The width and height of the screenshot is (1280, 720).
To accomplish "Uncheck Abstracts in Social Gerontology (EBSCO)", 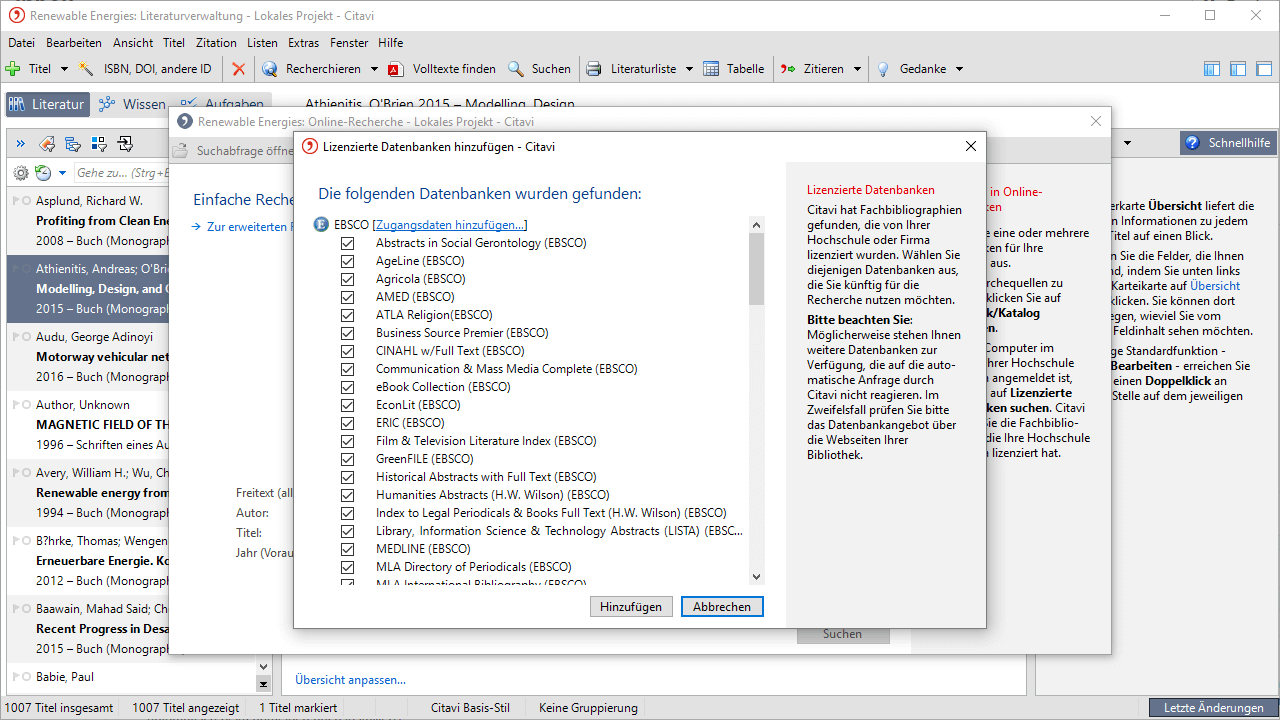I will click(x=347, y=243).
